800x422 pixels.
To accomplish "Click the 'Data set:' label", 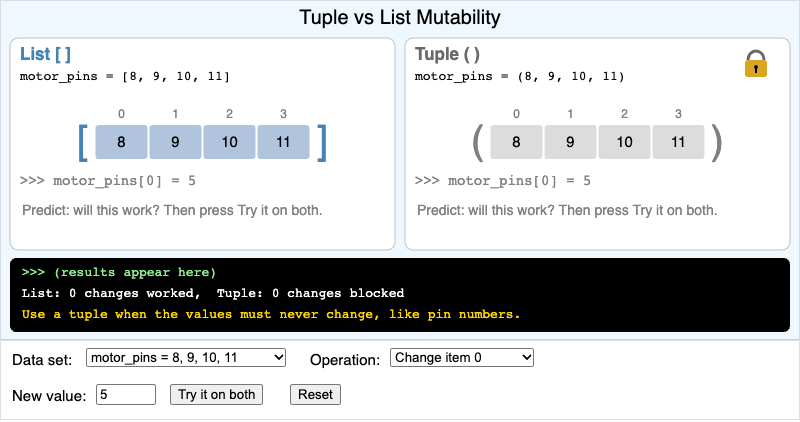I will click(x=42, y=360).
